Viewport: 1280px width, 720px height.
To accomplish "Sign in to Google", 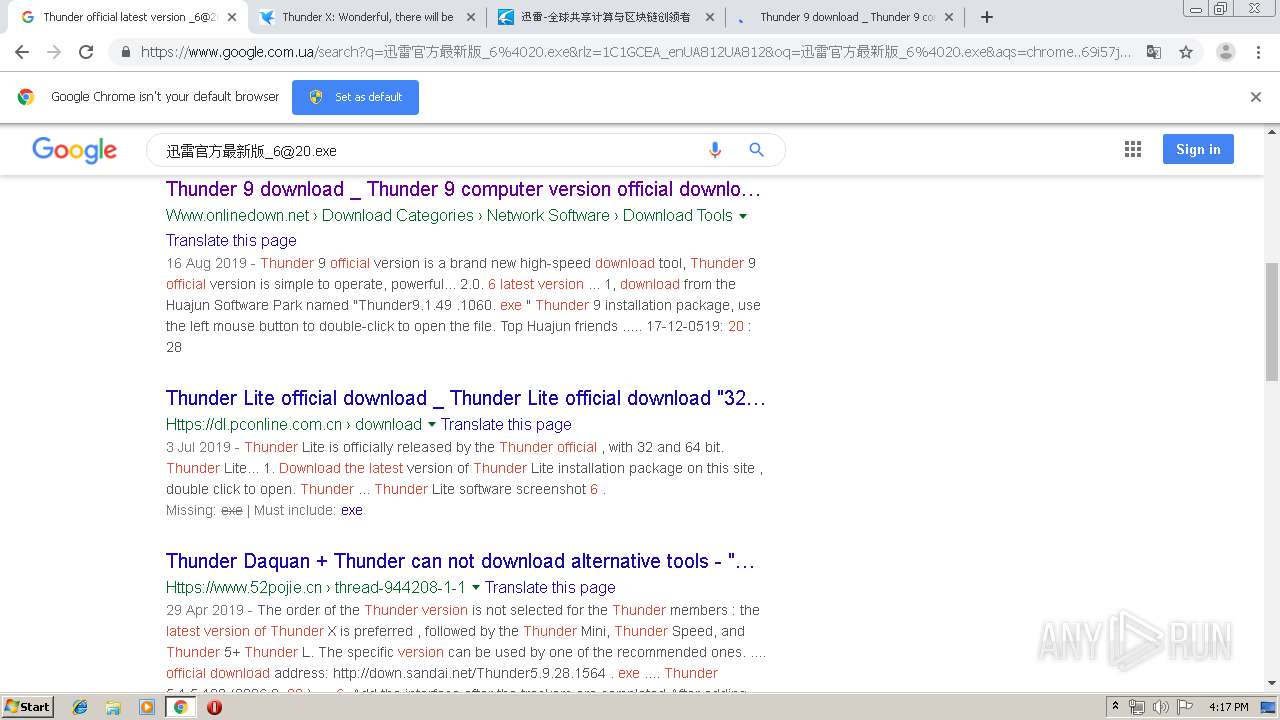I will click(1198, 149).
